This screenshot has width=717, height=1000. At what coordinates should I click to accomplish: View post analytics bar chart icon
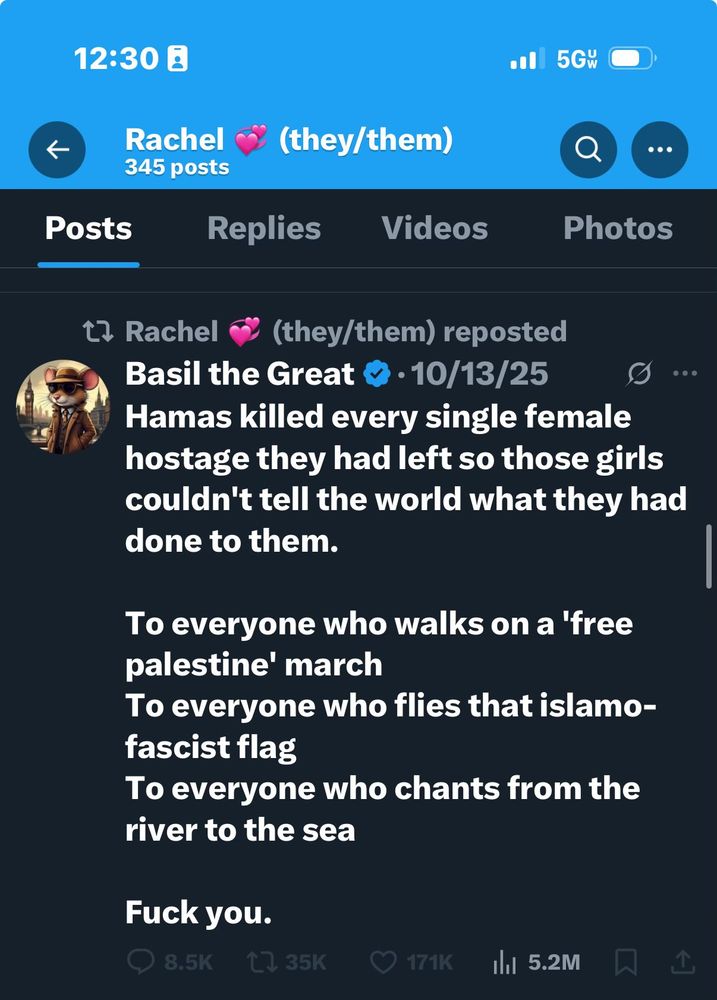click(x=504, y=962)
